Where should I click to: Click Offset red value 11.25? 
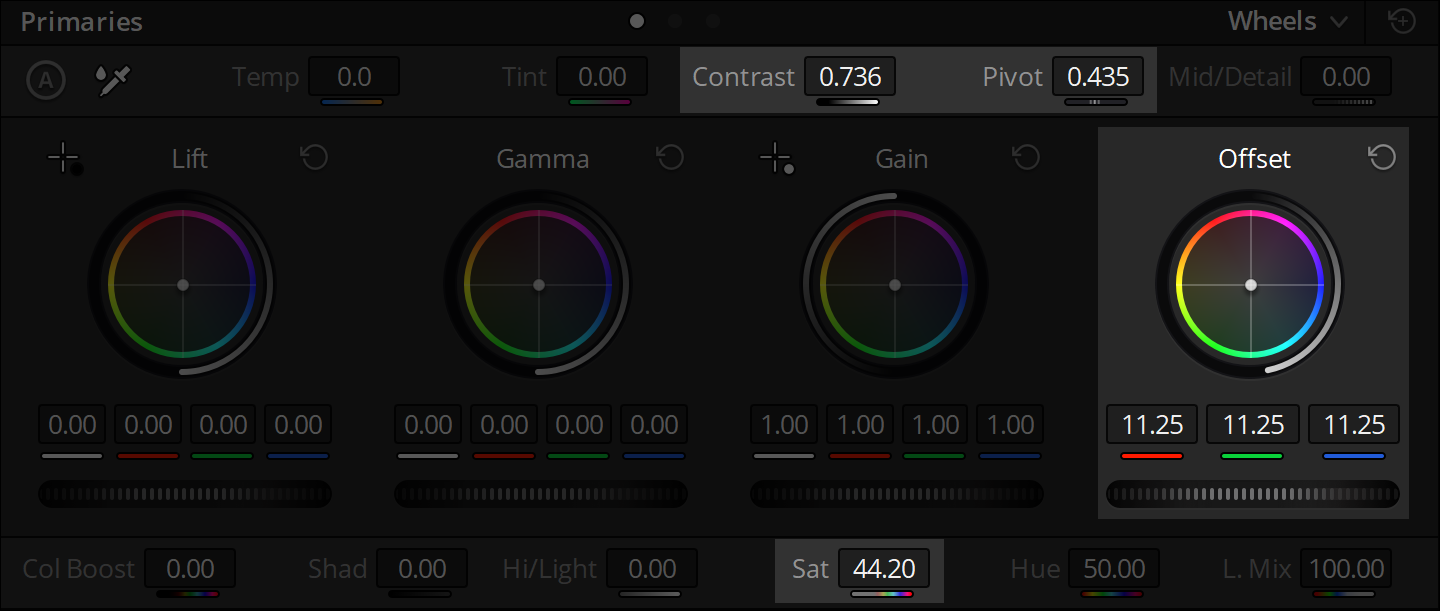tap(1152, 425)
